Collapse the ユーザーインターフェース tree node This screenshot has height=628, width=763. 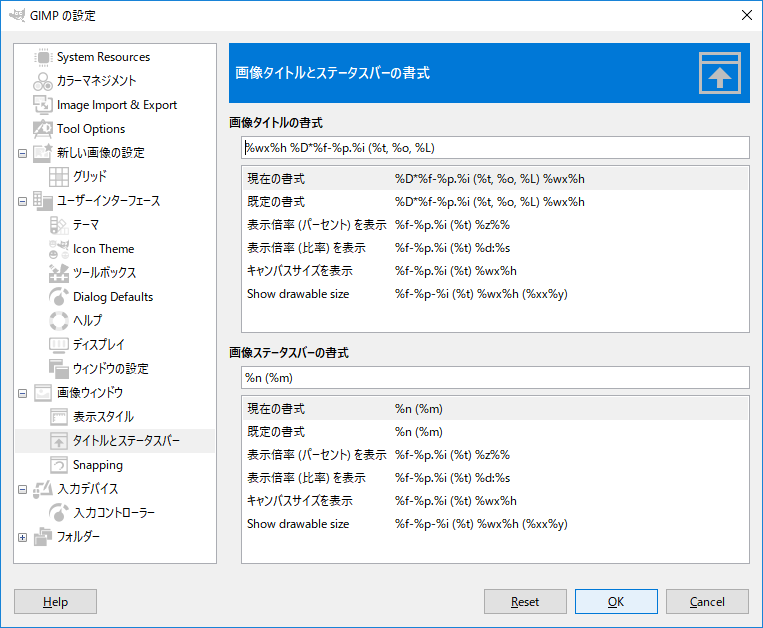coord(22,201)
